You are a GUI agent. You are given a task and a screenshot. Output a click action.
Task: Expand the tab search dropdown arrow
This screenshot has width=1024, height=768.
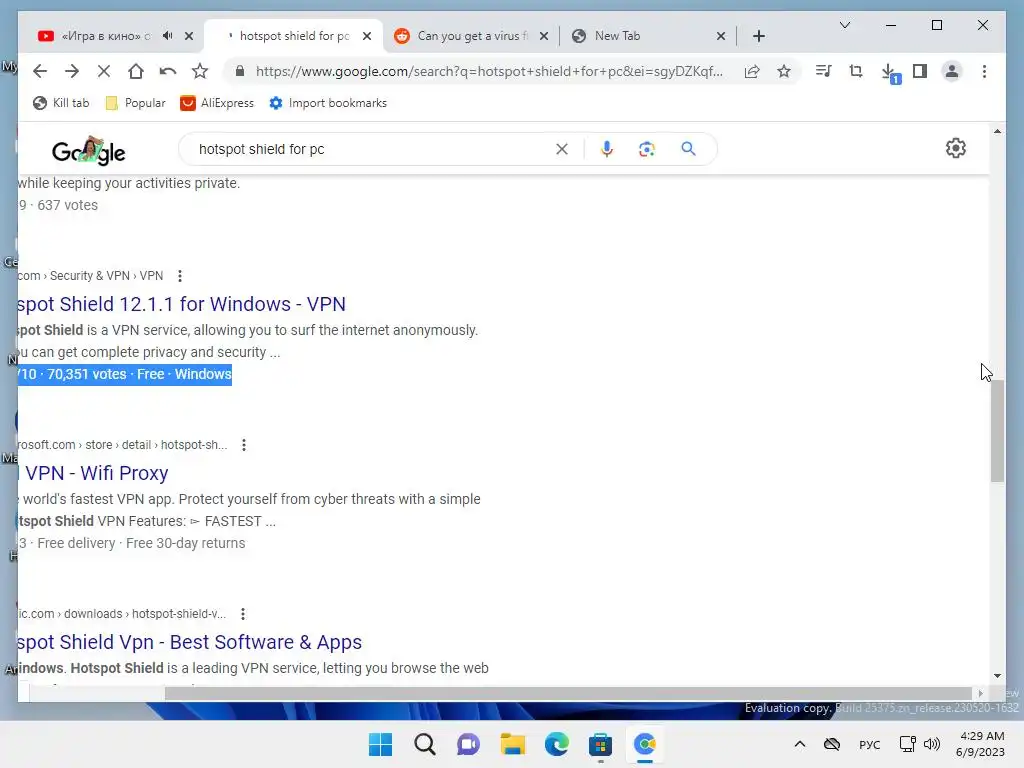[x=844, y=25]
